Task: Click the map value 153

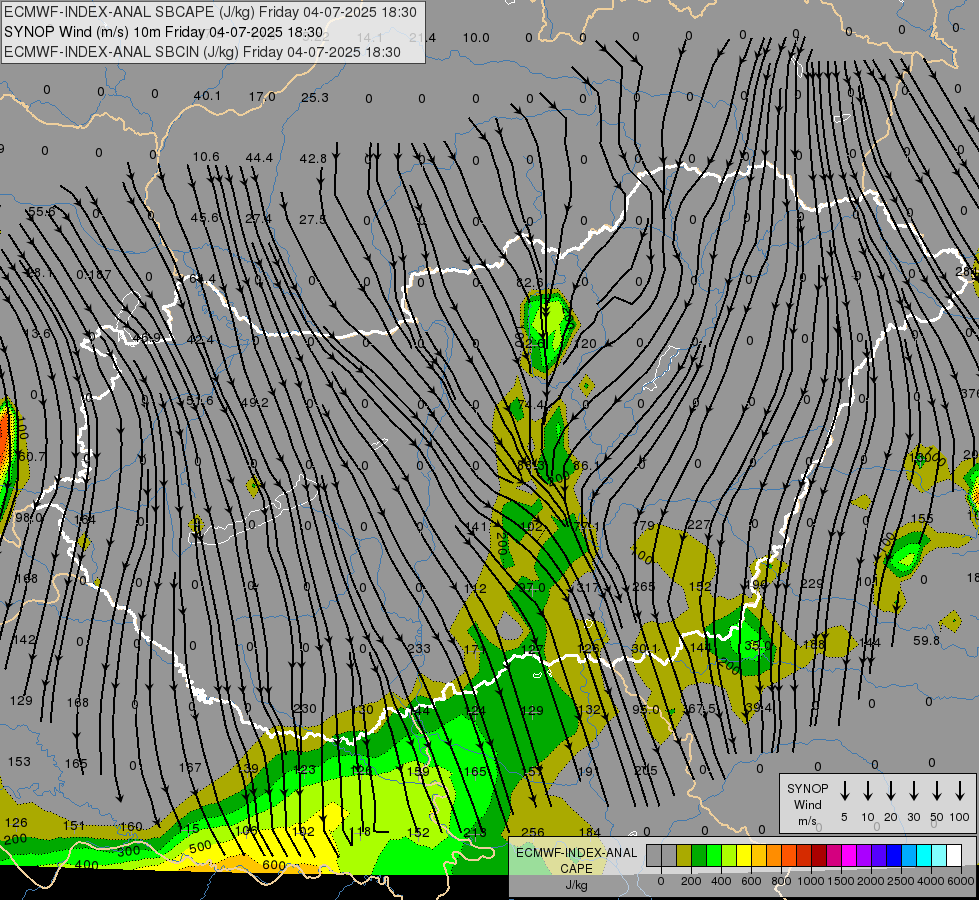Action: [x=19, y=761]
